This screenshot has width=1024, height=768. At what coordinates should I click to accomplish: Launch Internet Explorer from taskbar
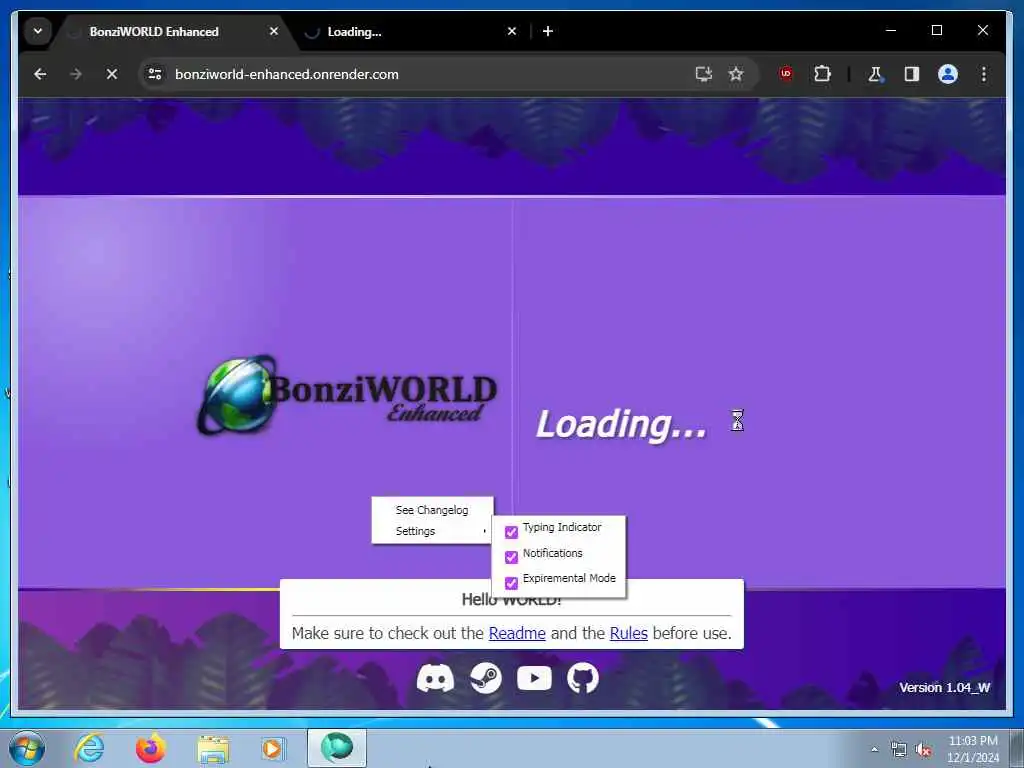89,748
